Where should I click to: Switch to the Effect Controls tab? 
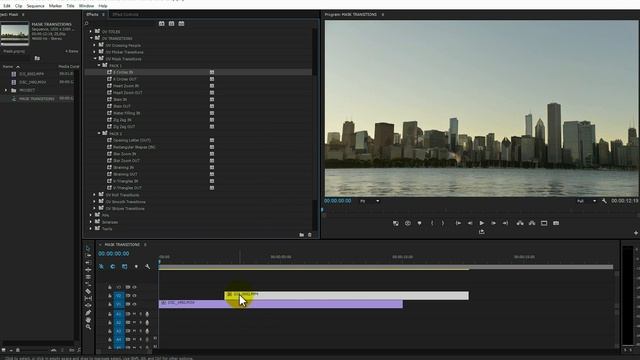click(x=125, y=14)
